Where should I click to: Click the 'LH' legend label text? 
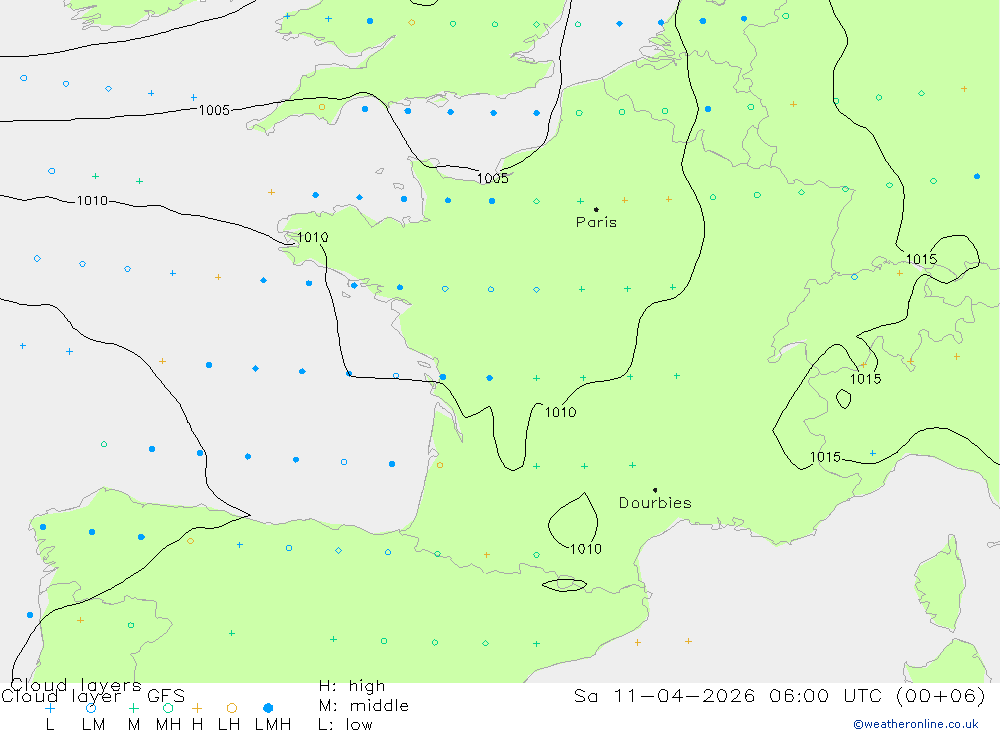pyautogui.click(x=229, y=725)
